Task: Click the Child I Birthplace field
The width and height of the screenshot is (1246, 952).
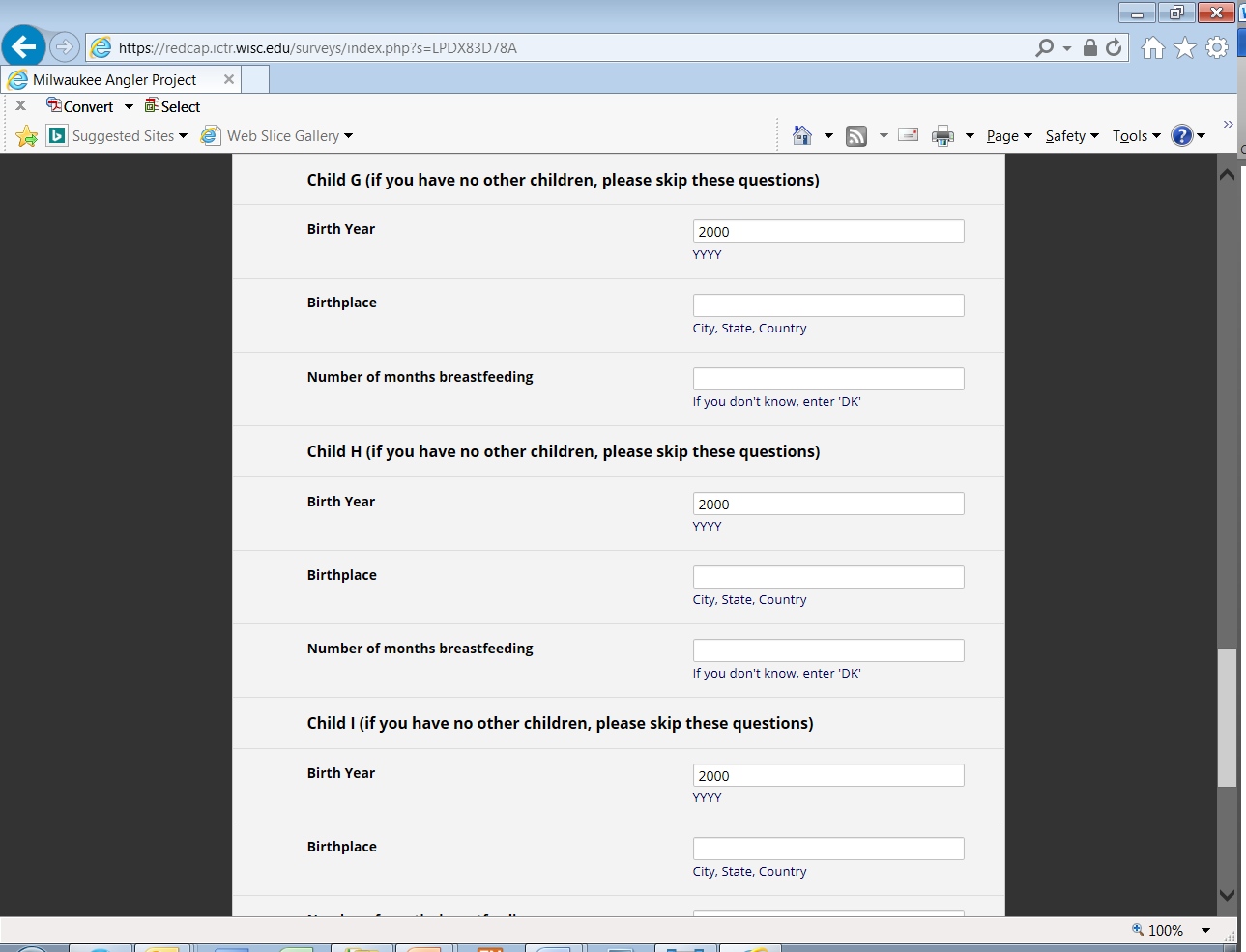Action: [828, 849]
